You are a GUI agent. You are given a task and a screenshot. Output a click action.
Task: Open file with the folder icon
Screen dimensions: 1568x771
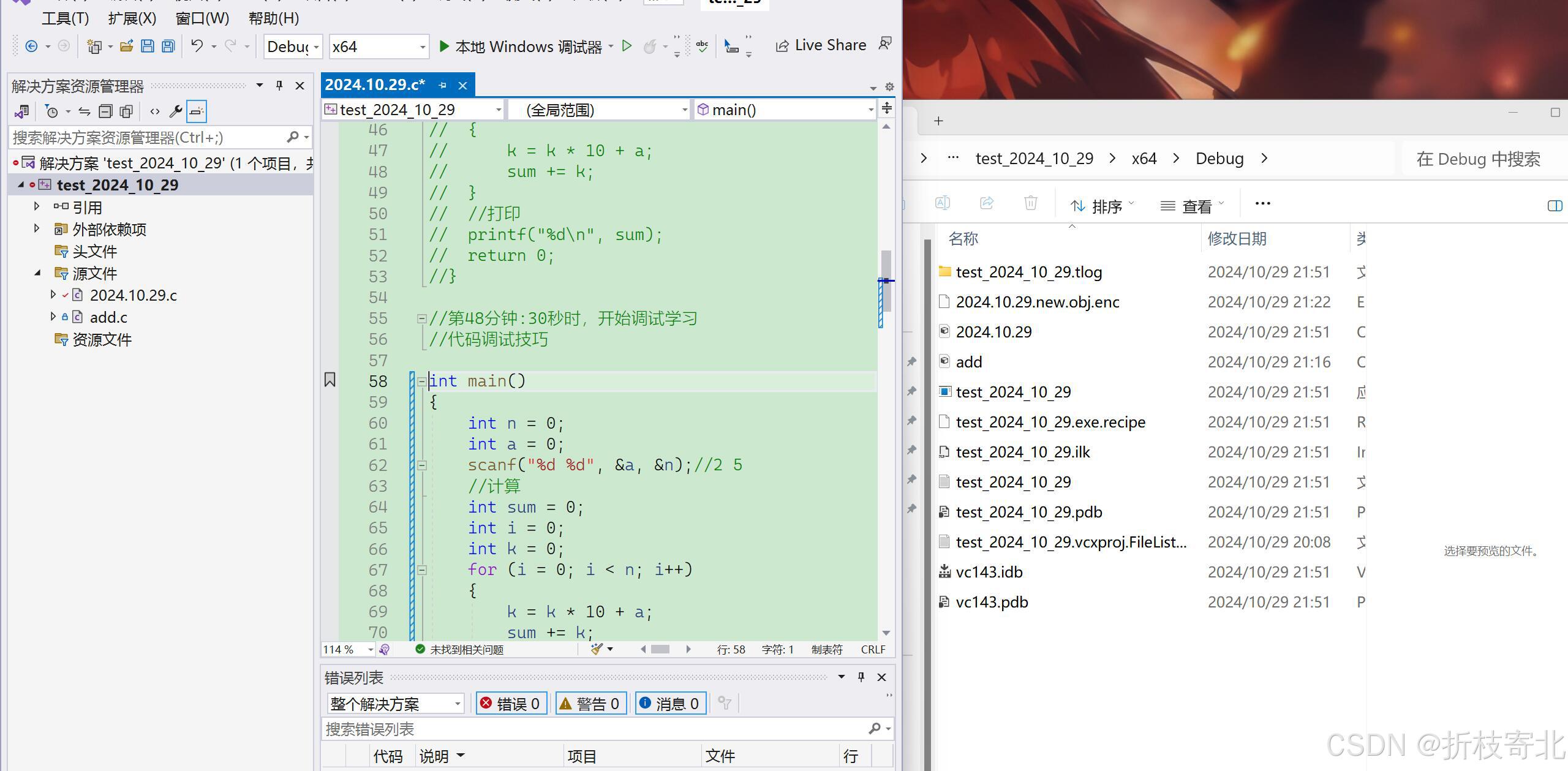[127, 46]
